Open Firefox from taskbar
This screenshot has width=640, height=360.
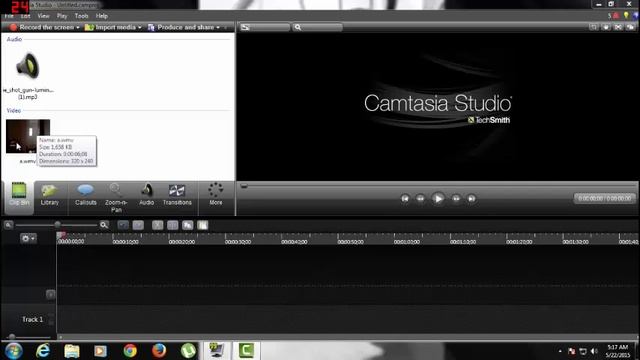(x=159, y=351)
